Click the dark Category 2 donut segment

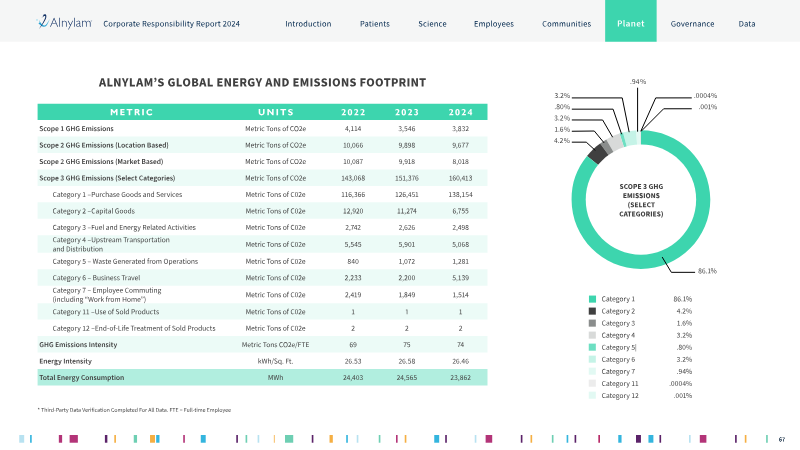597,154
